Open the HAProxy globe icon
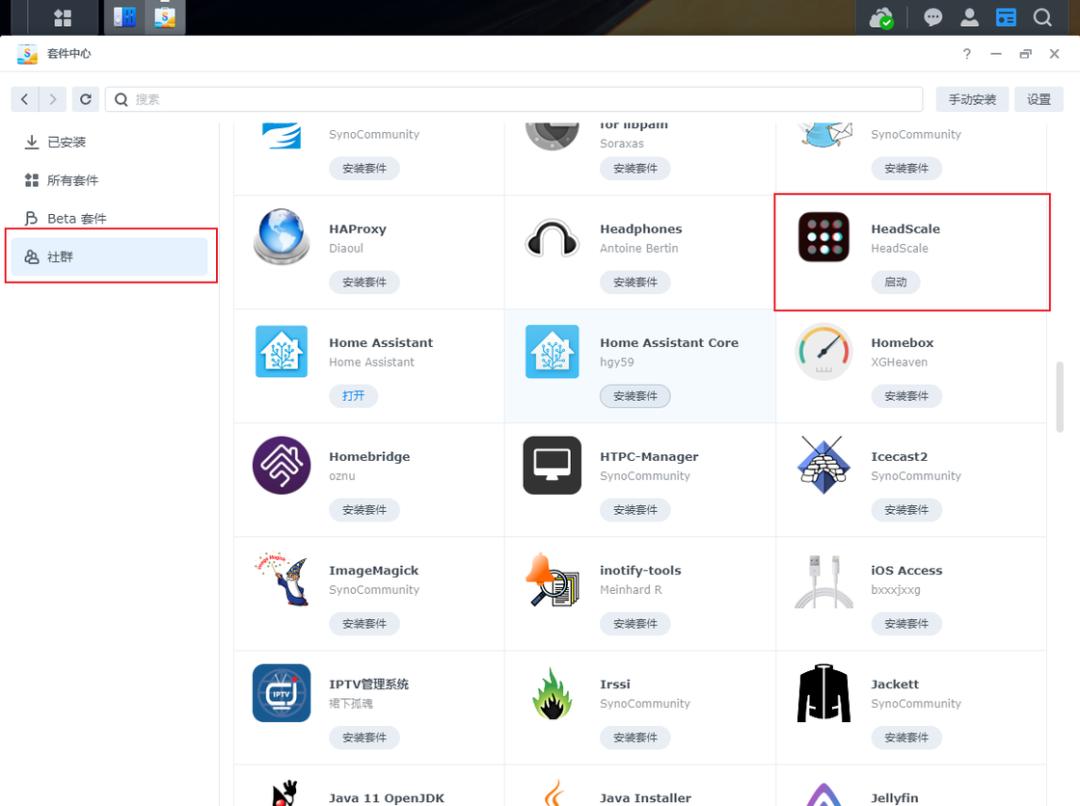 click(281, 237)
